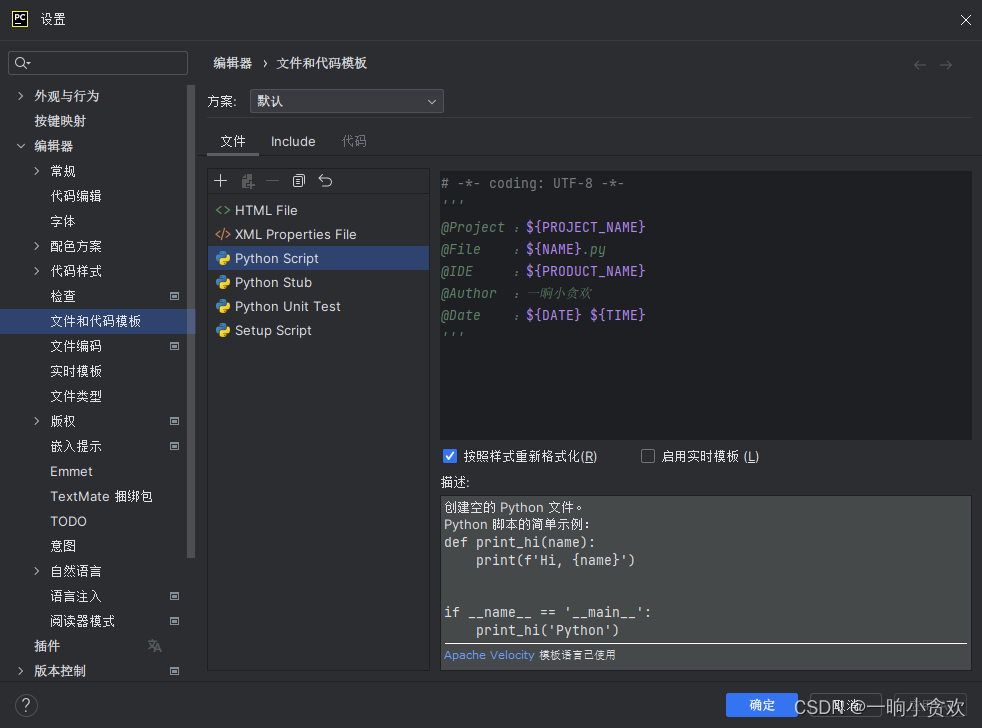Enable 启用实时模板 checkbox
Screen dimensions: 982x728
click(x=648, y=456)
